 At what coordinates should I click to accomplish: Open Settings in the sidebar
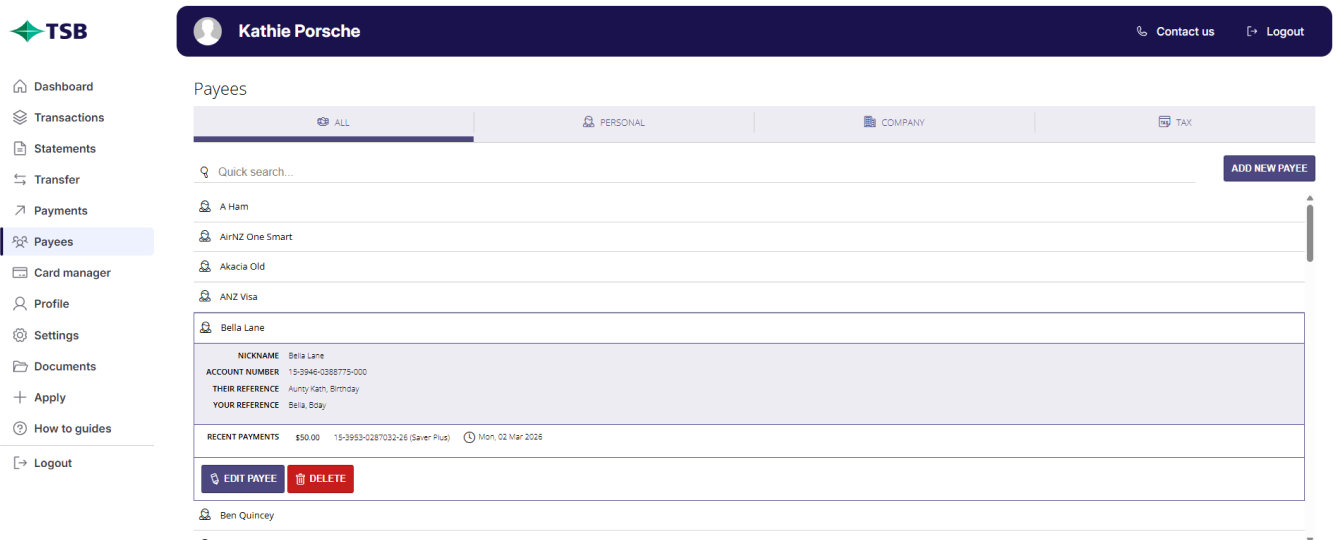[x=78, y=336]
